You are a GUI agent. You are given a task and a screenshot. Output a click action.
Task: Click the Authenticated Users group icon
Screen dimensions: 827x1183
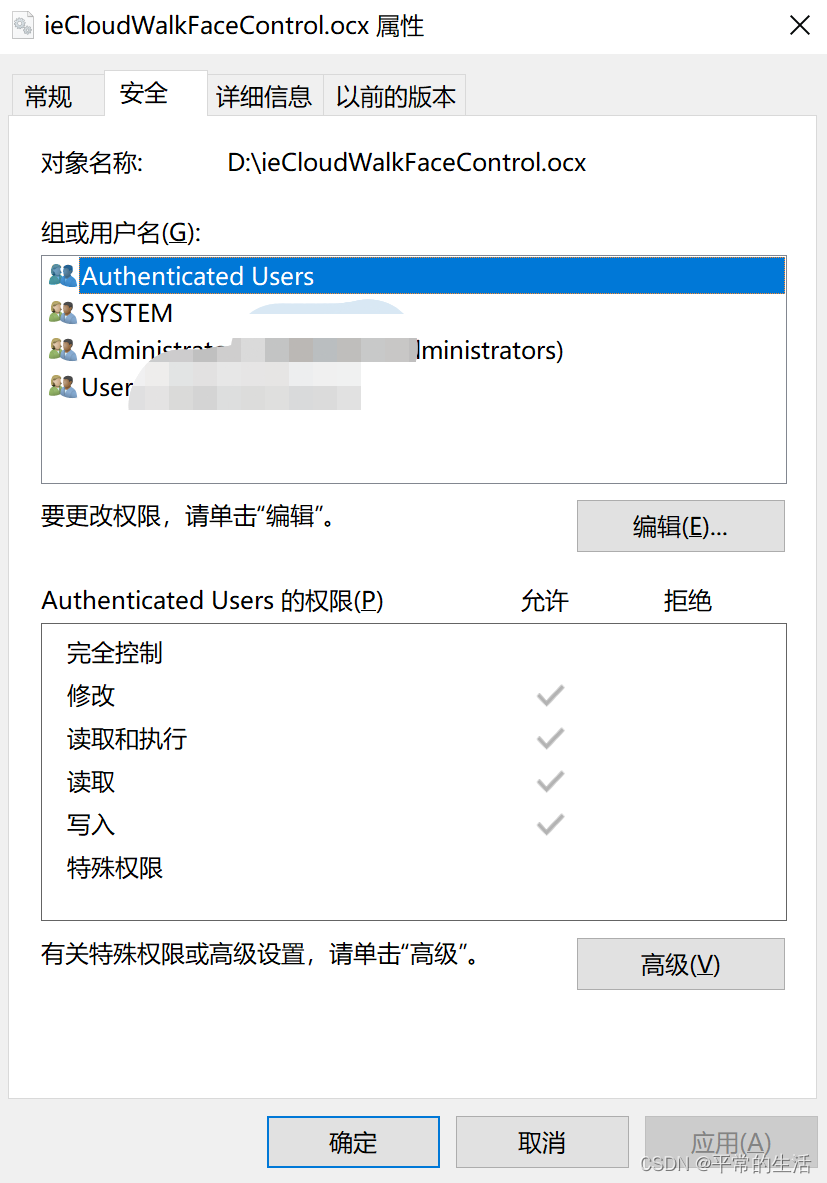(62, 276)
